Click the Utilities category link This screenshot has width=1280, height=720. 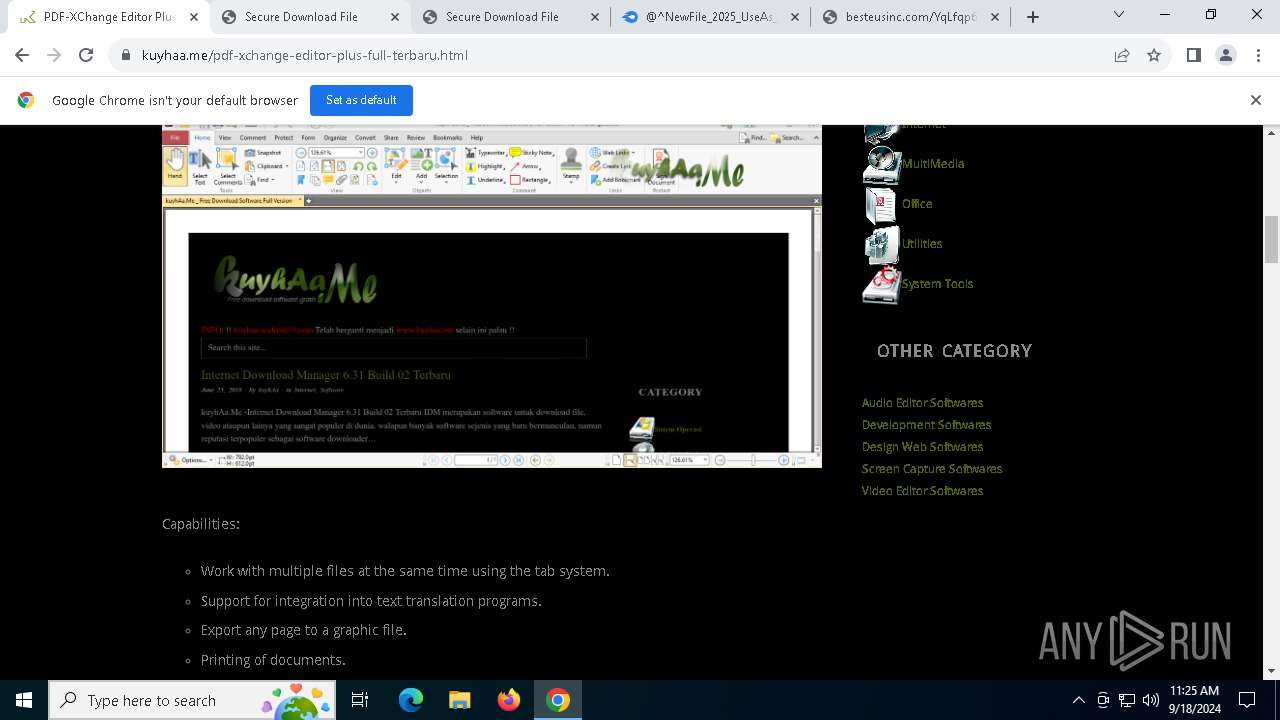[x=922, y=244]
